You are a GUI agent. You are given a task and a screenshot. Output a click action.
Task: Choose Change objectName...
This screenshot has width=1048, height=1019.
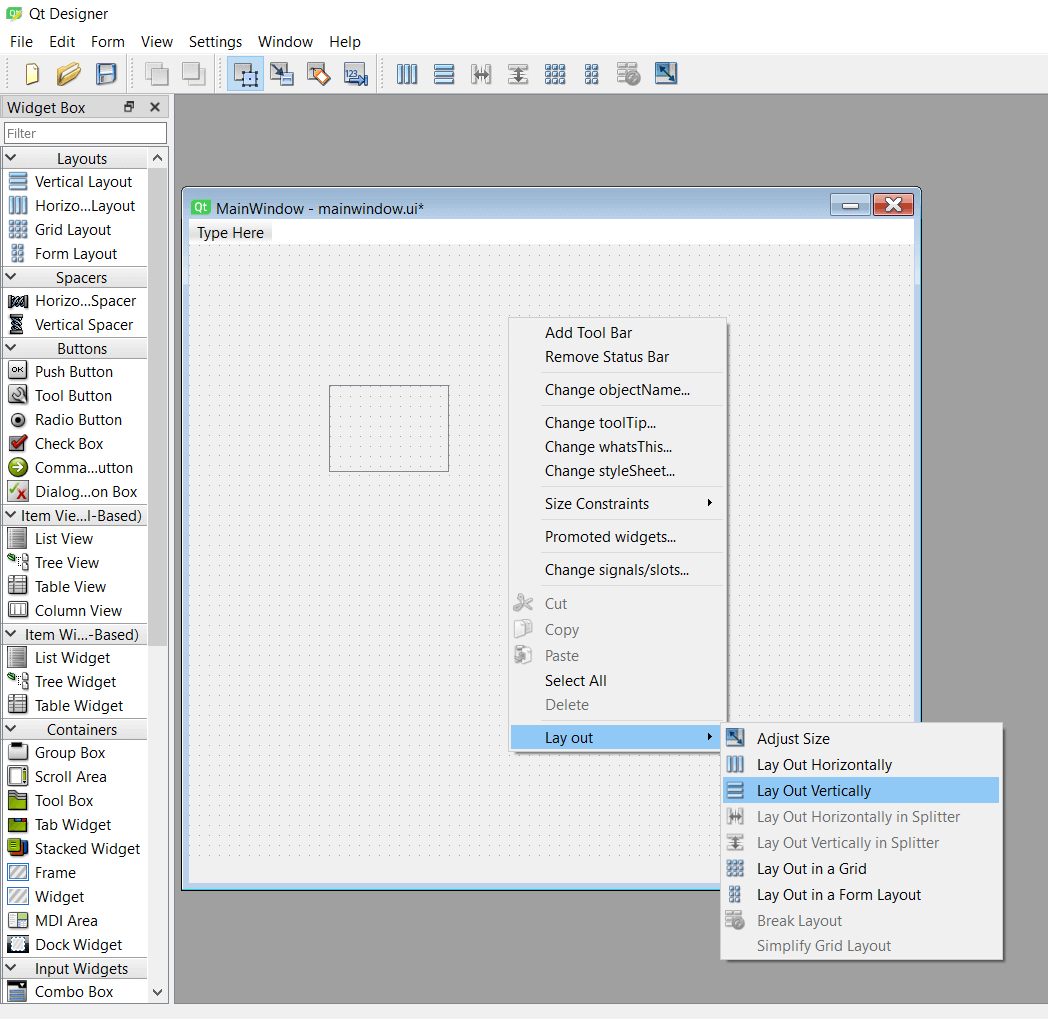click(x=618, y=390)
